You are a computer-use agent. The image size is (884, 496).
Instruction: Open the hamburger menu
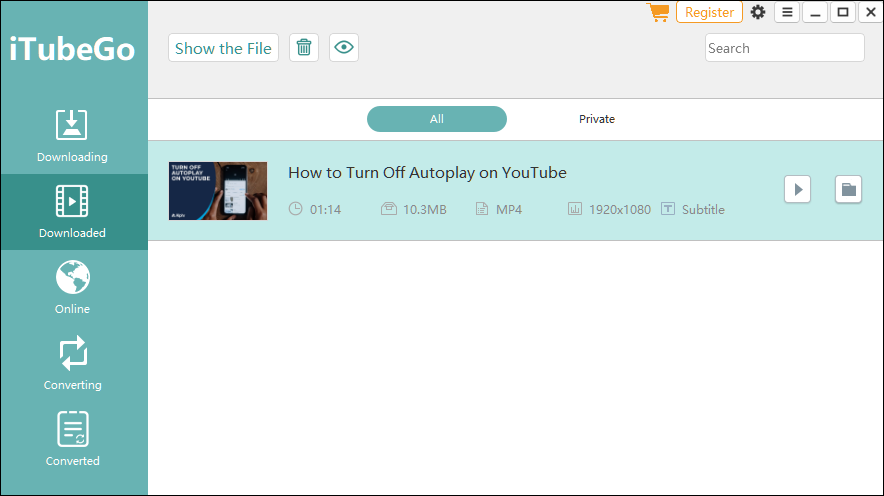787,12
